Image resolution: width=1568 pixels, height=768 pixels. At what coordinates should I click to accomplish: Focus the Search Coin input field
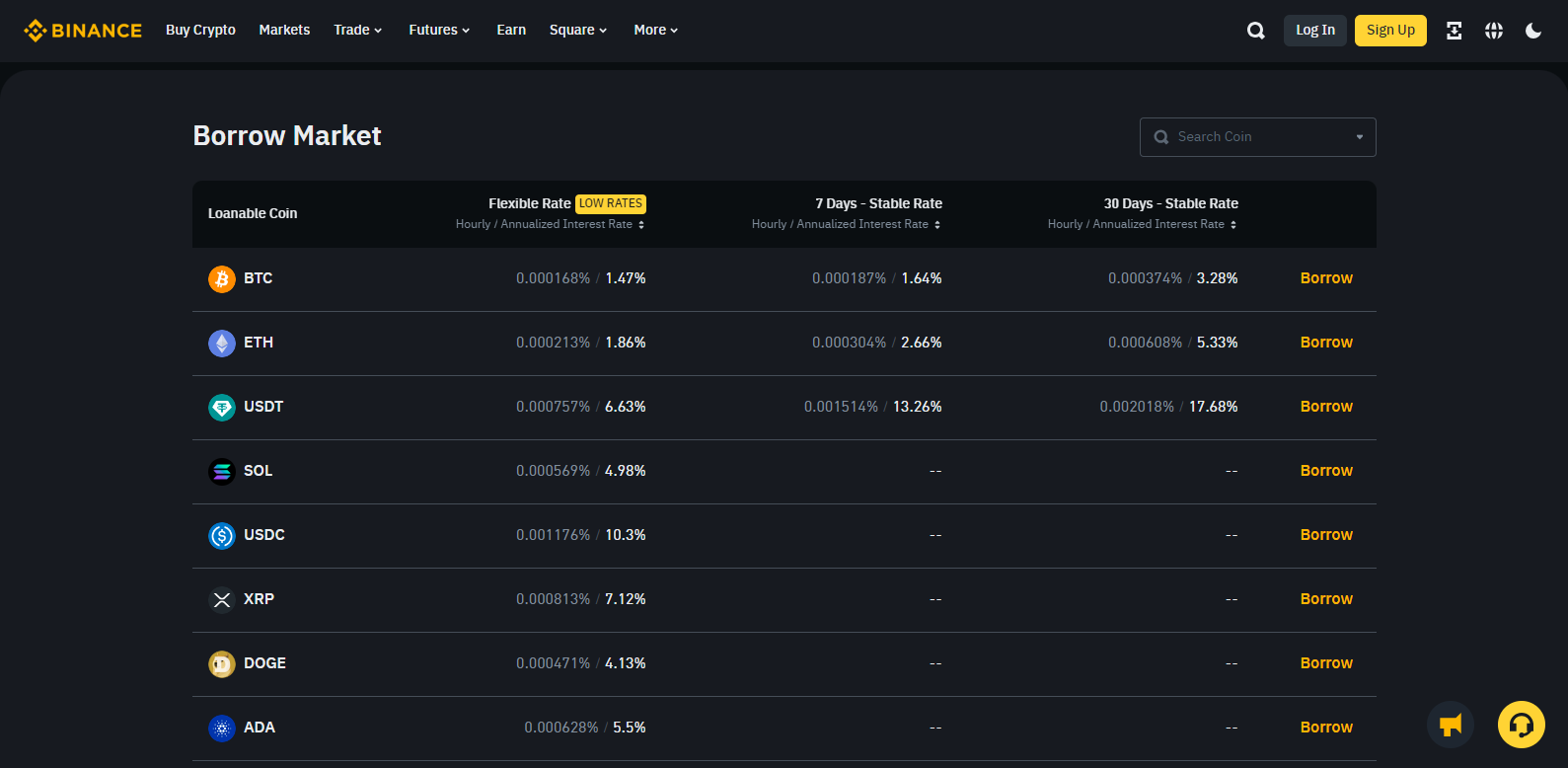(1257, 137)
